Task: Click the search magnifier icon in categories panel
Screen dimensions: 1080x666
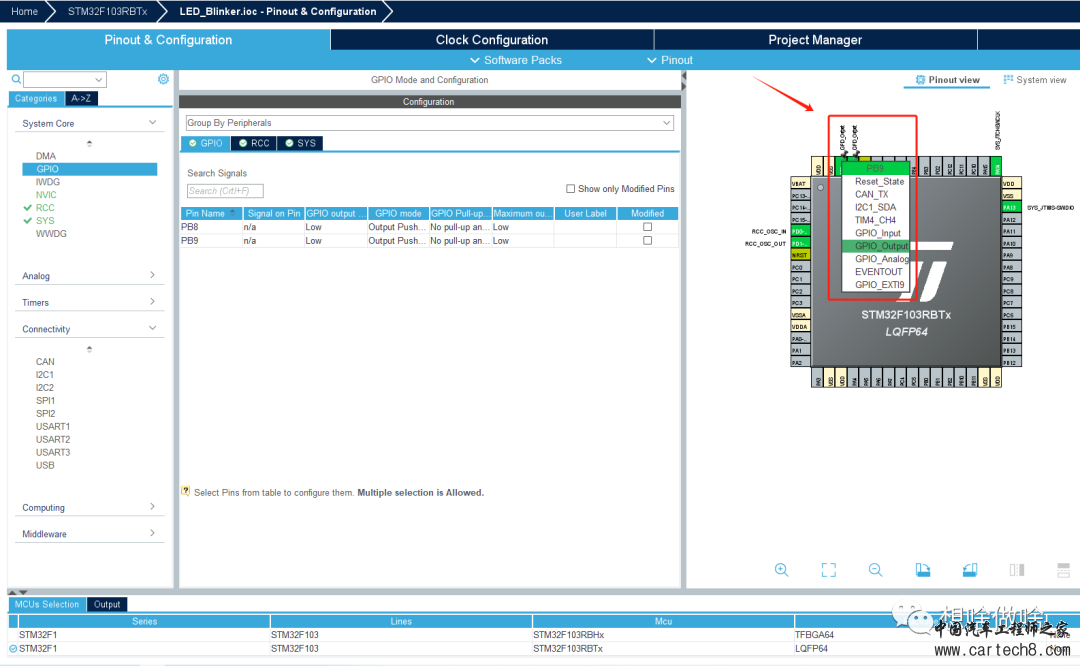Action: pyautogui.click(x=16, y=79)
